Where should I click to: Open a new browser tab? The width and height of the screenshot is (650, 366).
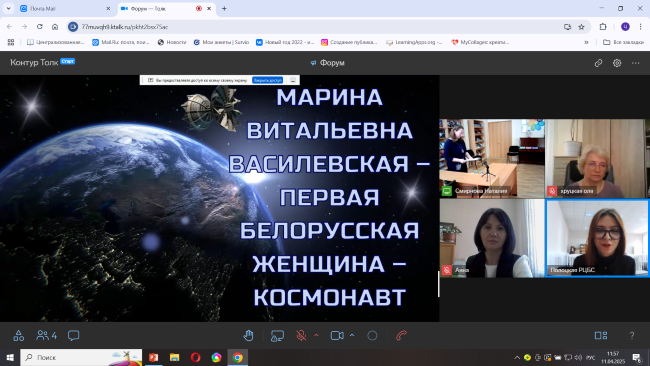[x=224, y=8]
